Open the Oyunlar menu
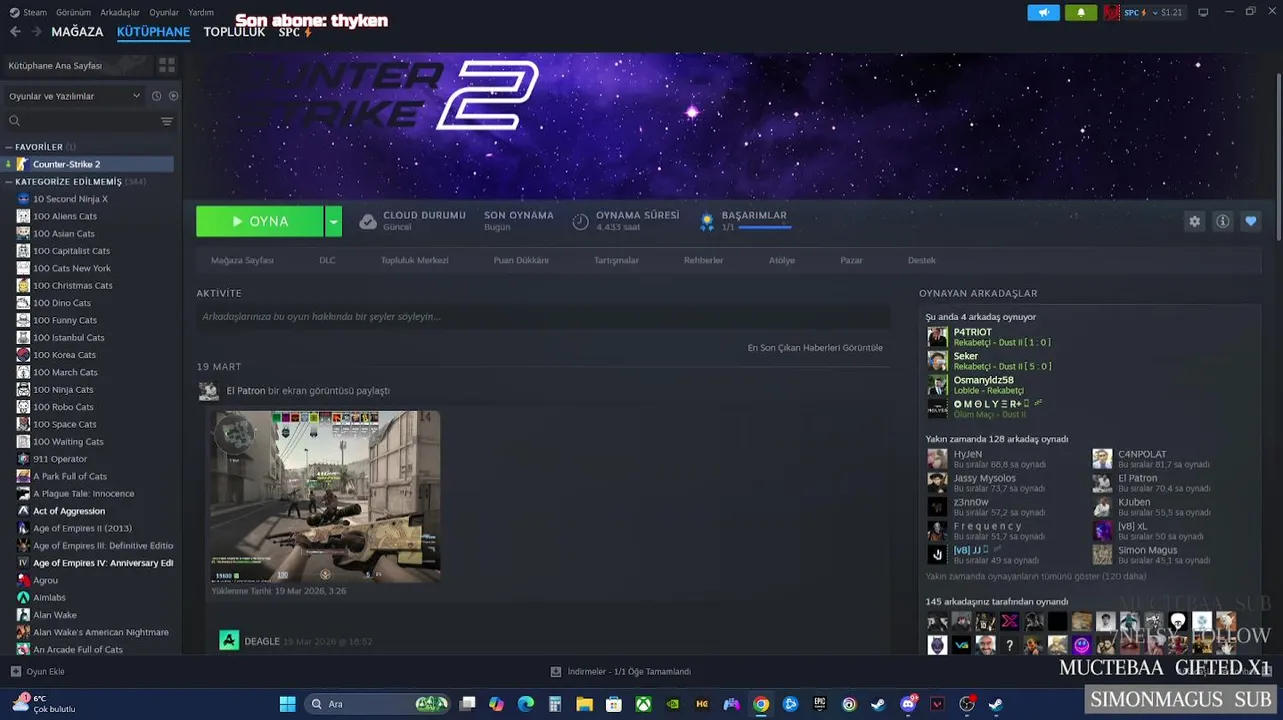Viewport: 1283px width, 720px height. [x=164, y=12]
